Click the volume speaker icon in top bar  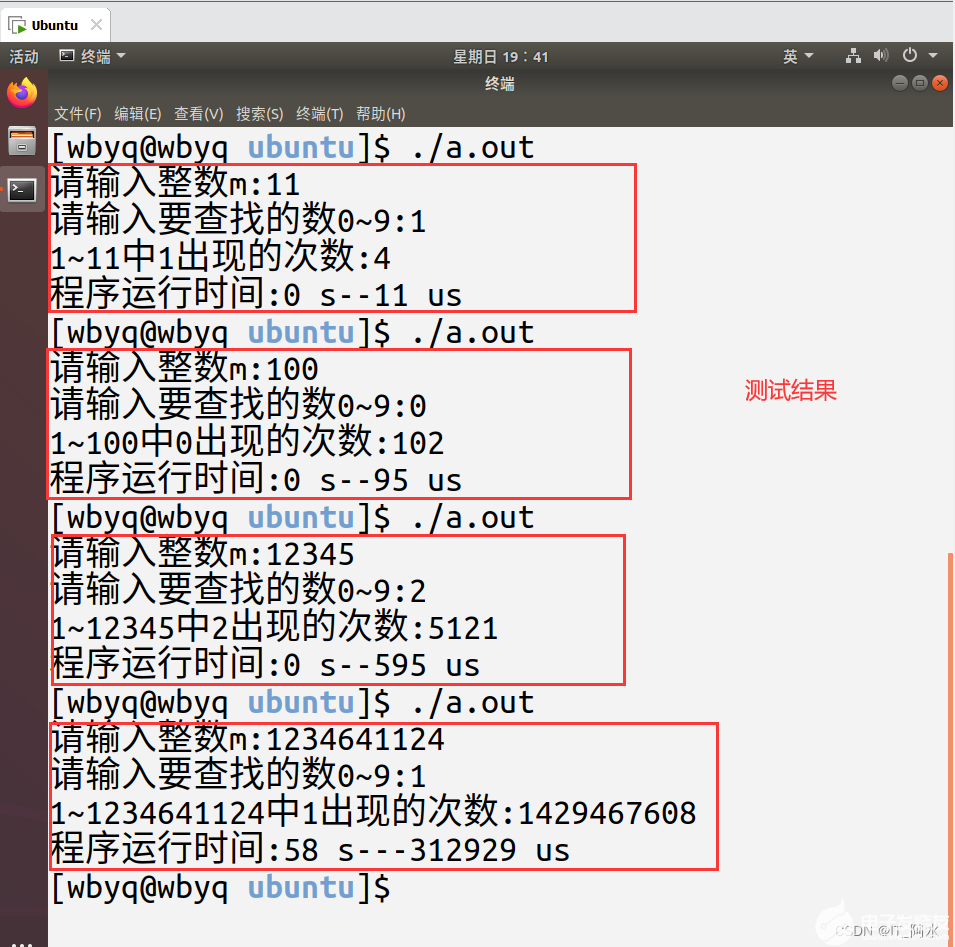pos(880,56)
